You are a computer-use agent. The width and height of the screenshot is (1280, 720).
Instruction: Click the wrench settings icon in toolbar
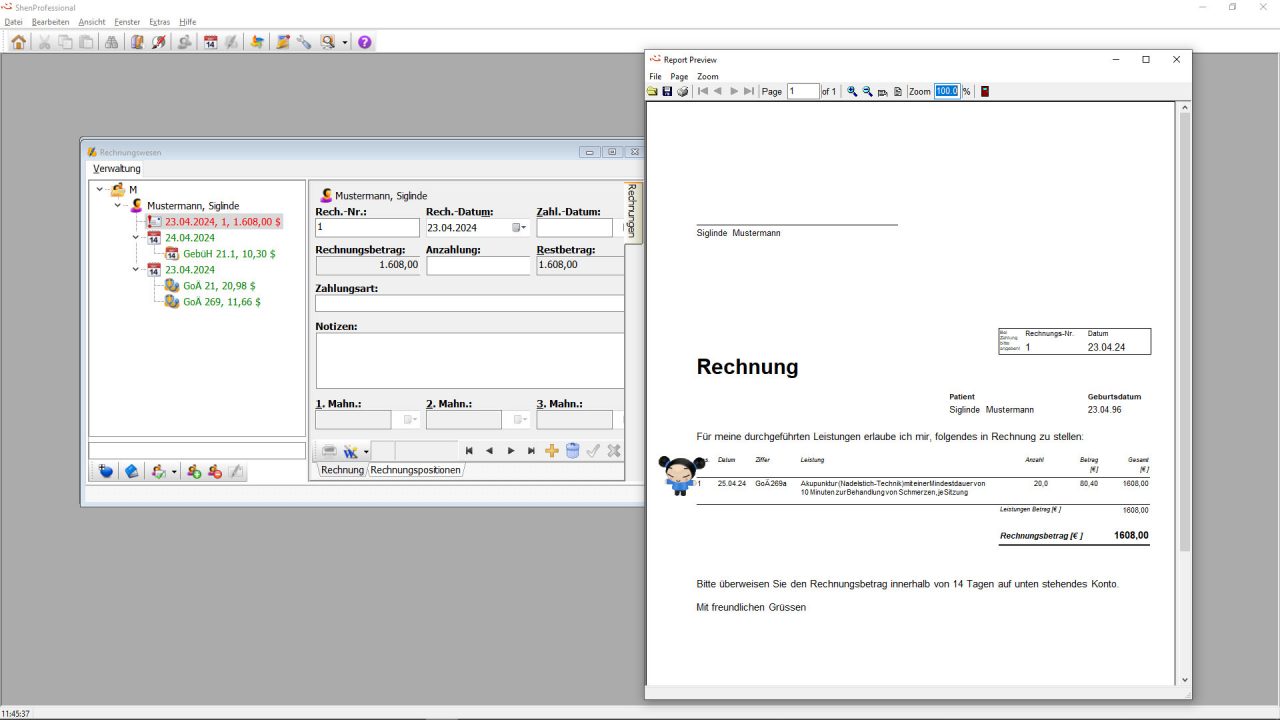pos(304,42)
